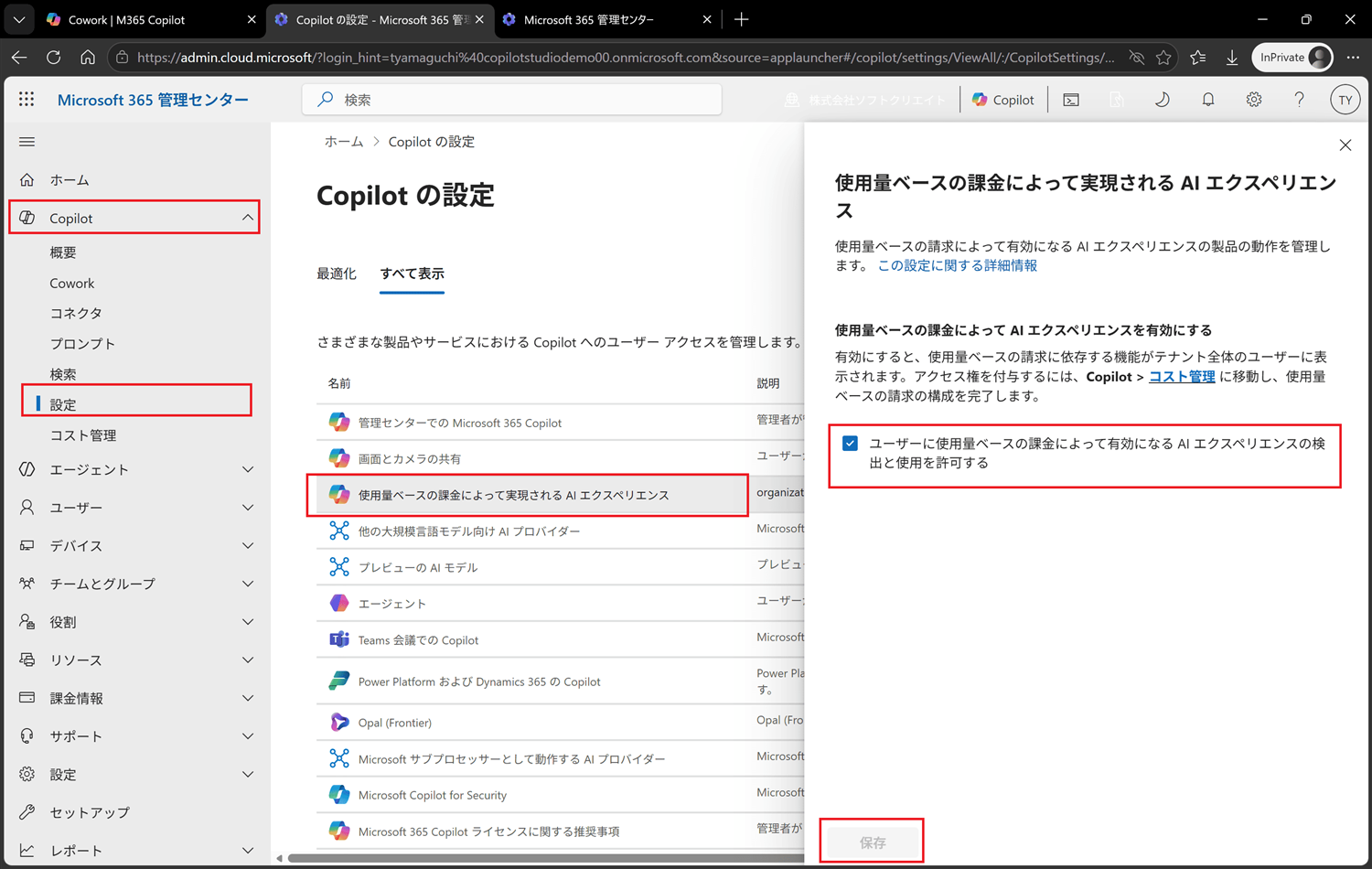Viewport: 1372px width, 869px height.
Task: Click browser back arrow
Action: click(19, 57)
